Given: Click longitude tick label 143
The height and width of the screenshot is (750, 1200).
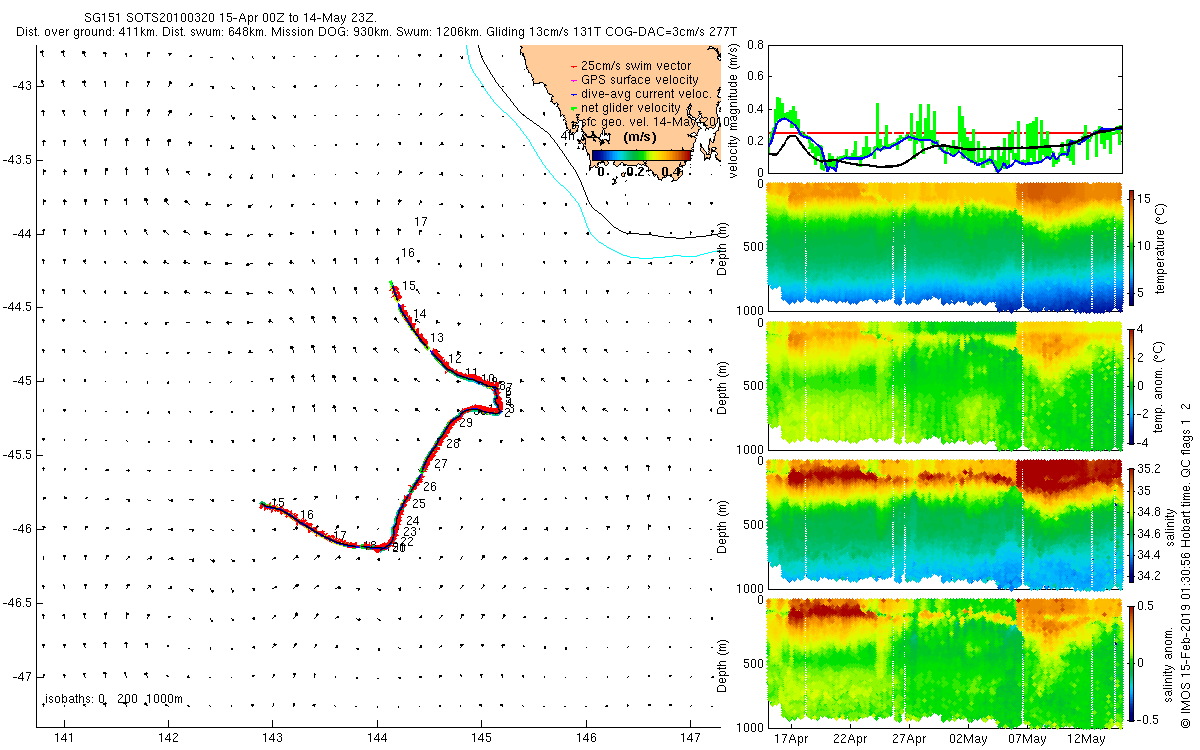Looking at the screenshot, I should 273,738.
